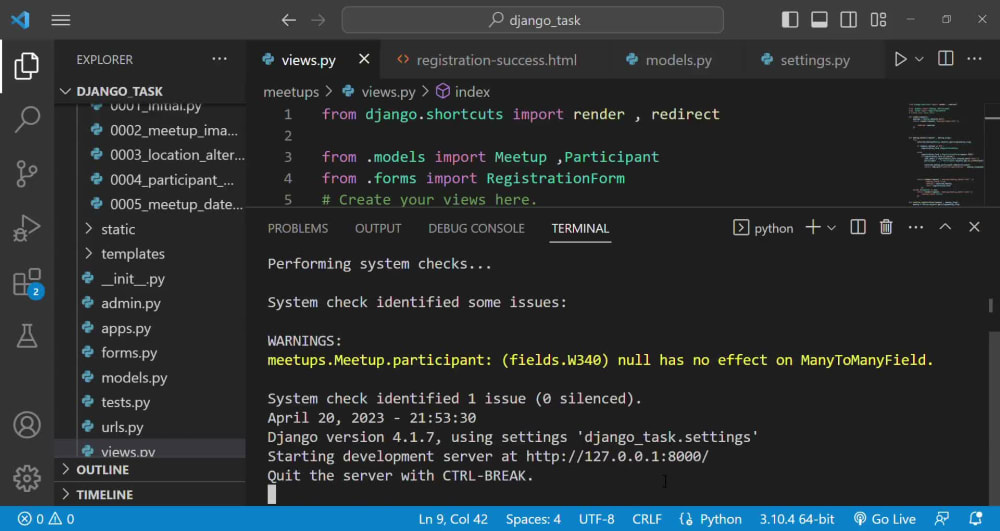Run the Python file with play button
Screen dimensions: 1000x531
(900, 59)
